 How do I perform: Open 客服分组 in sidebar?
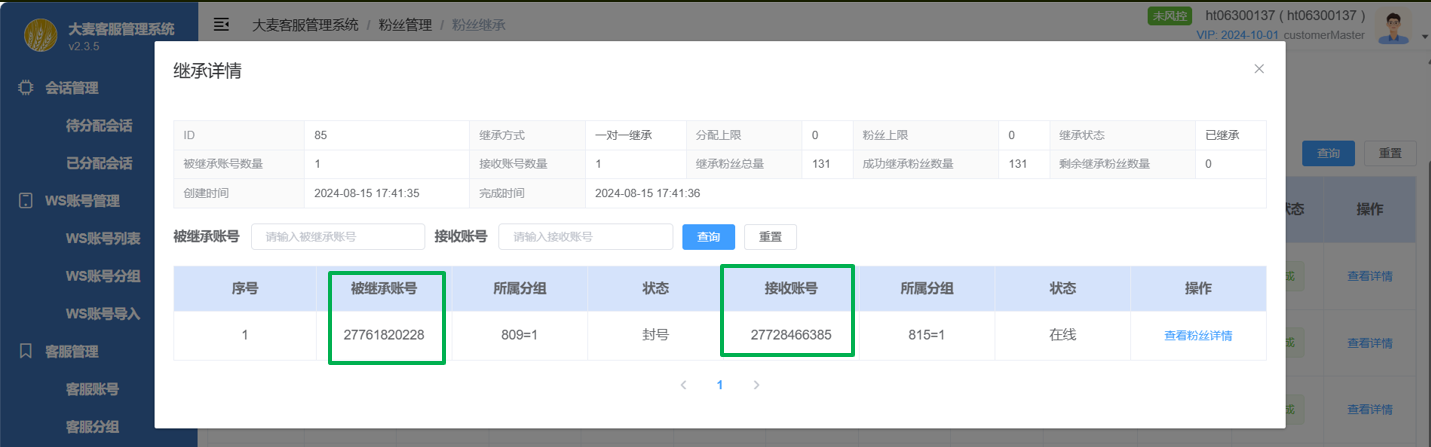tap(93, 427)
